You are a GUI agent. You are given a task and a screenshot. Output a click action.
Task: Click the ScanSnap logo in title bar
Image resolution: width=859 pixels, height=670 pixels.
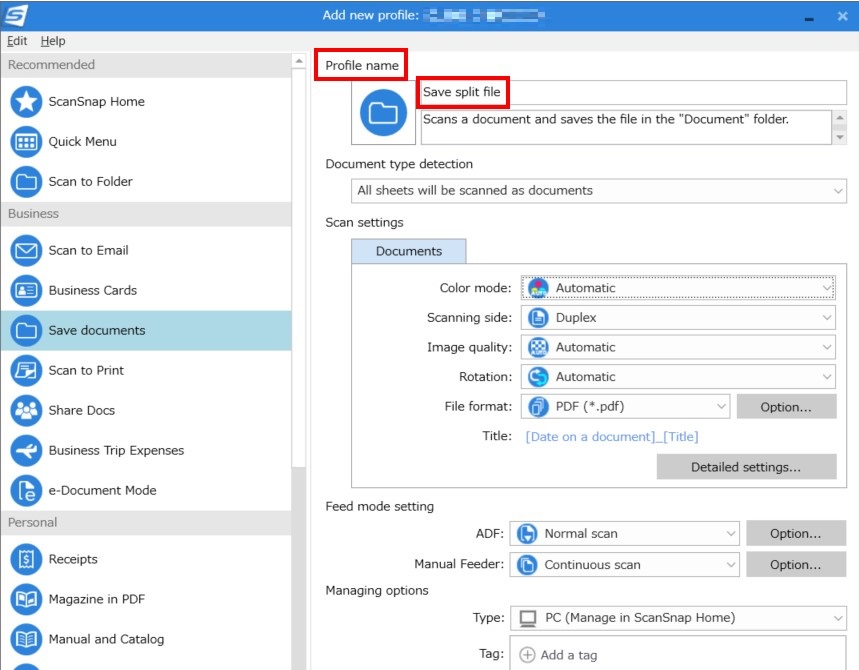point(15,15)
